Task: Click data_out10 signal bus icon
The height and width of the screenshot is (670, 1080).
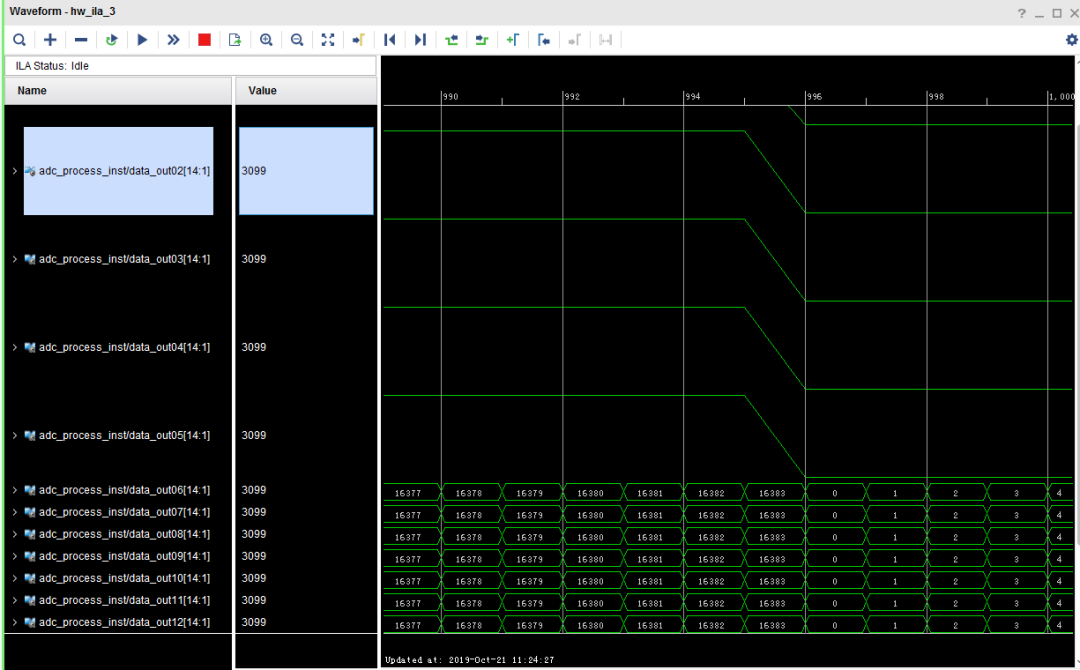Action: point(30,578)
